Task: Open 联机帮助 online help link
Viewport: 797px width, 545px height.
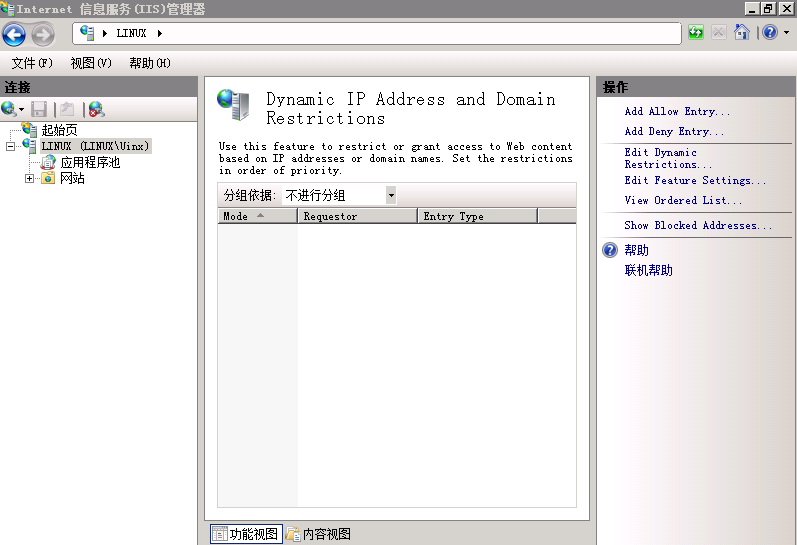Action: pos(649,270)
